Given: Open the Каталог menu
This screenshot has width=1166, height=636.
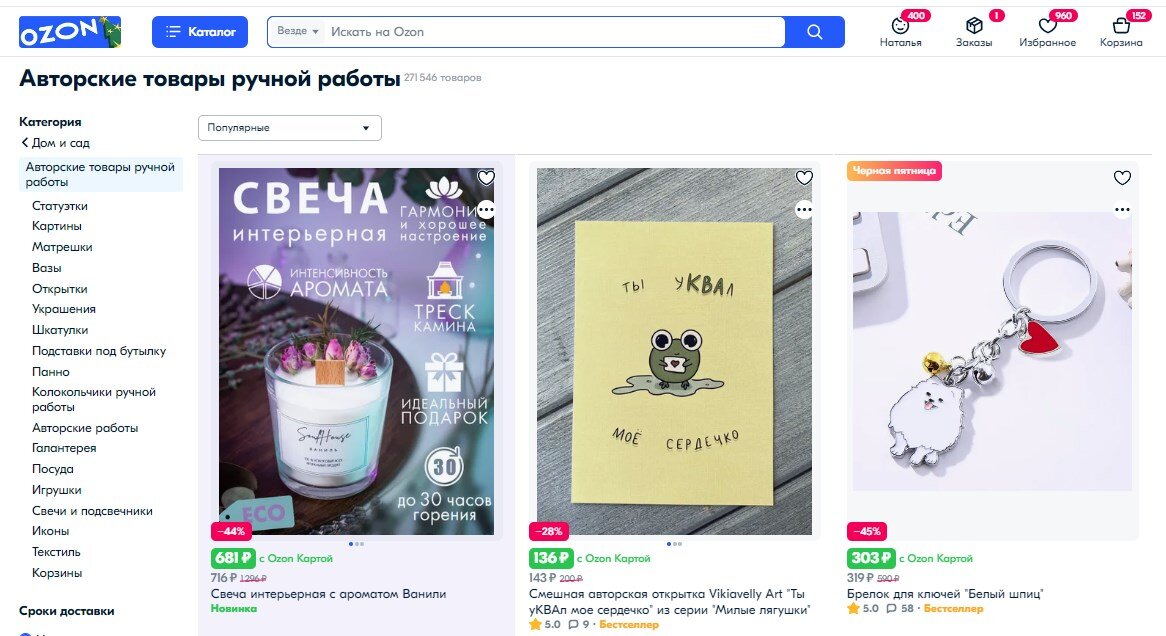Looking at the screenshot, I should (x=200, y=32).
